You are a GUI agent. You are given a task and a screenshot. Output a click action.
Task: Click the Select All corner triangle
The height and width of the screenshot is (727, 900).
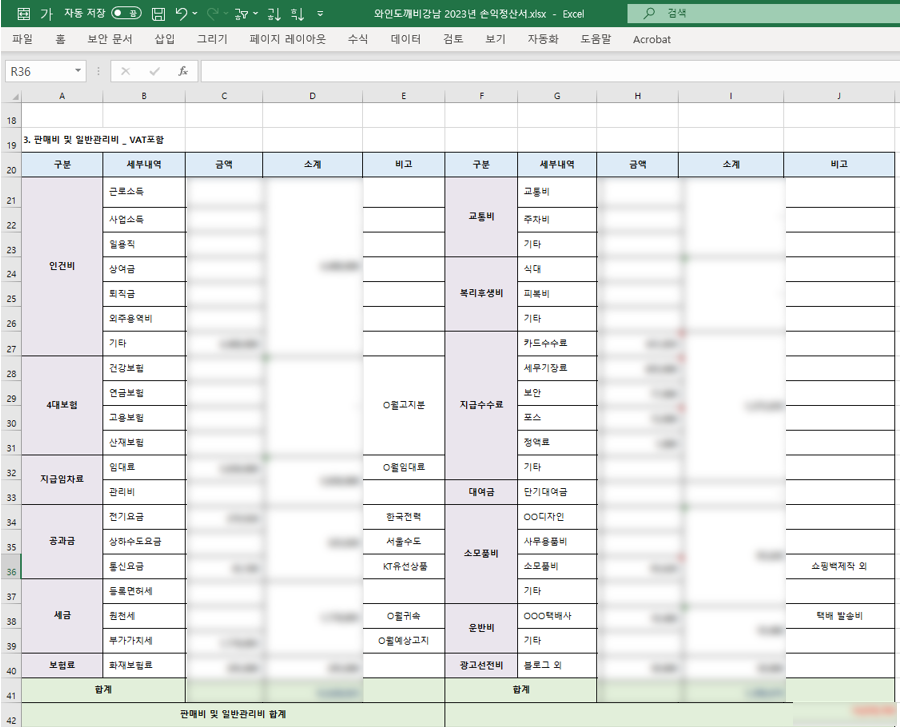click(14, 96)
